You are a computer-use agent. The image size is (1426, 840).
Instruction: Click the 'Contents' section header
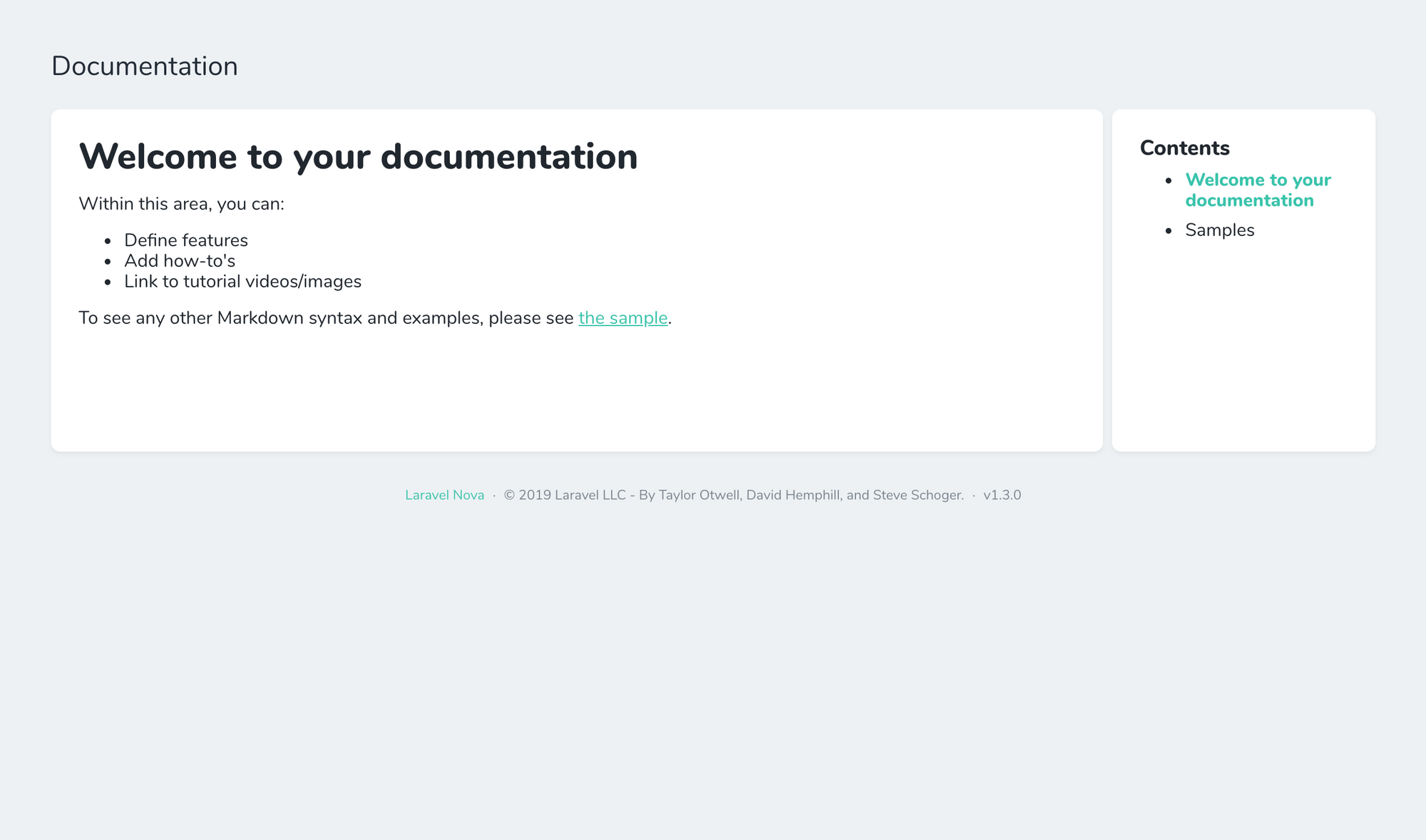(1184, 148)
